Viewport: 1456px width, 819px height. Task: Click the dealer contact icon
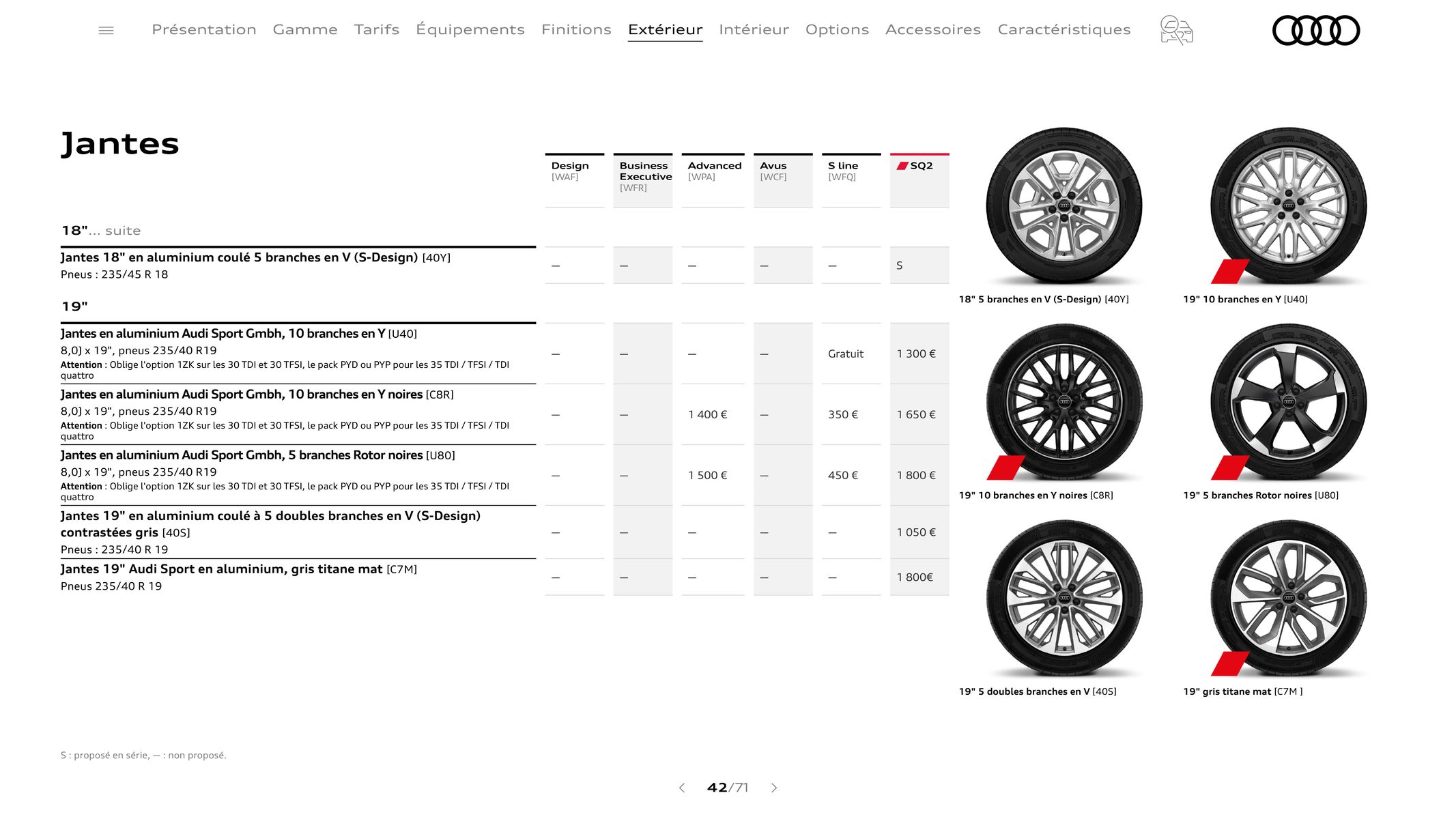click(1176, 30)
